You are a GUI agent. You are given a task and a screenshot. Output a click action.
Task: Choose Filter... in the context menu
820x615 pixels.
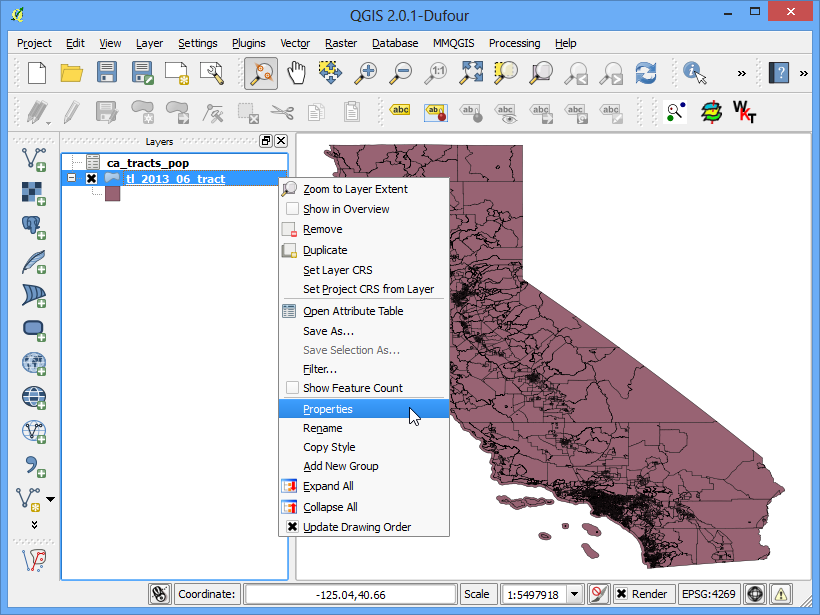tap(364, 369)
